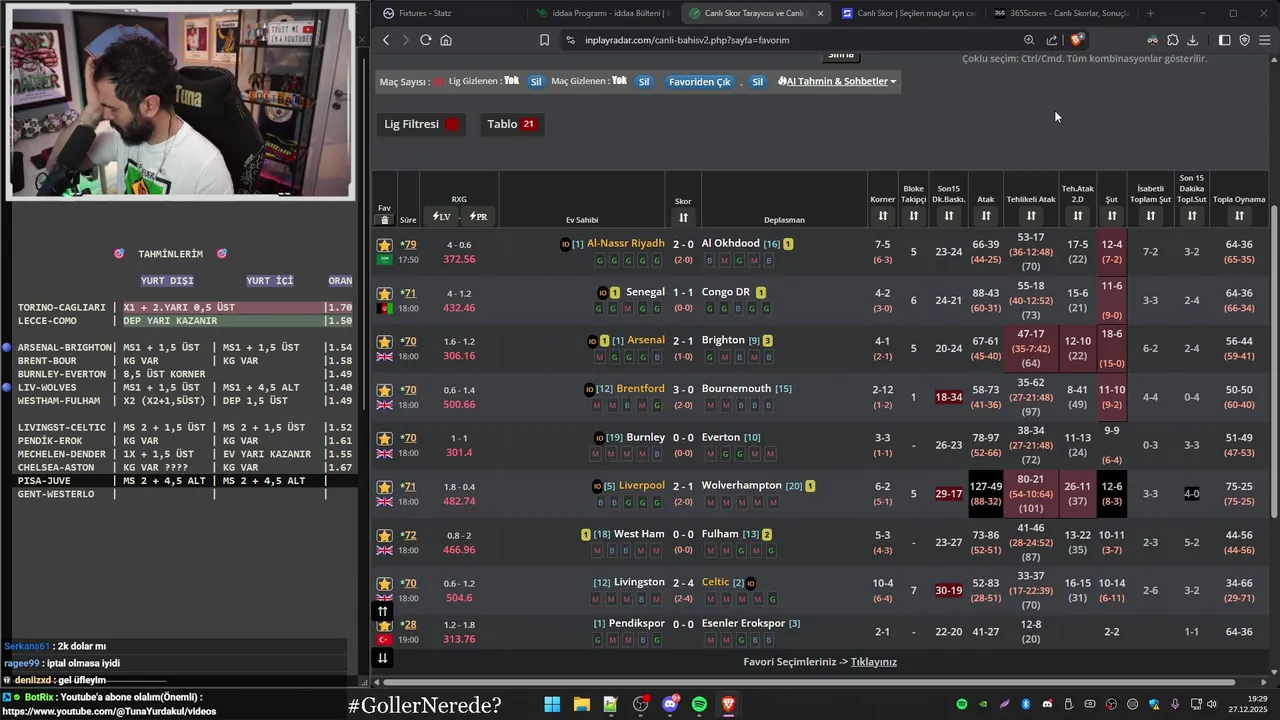Open browser downloads

[x=1192, y=40]
